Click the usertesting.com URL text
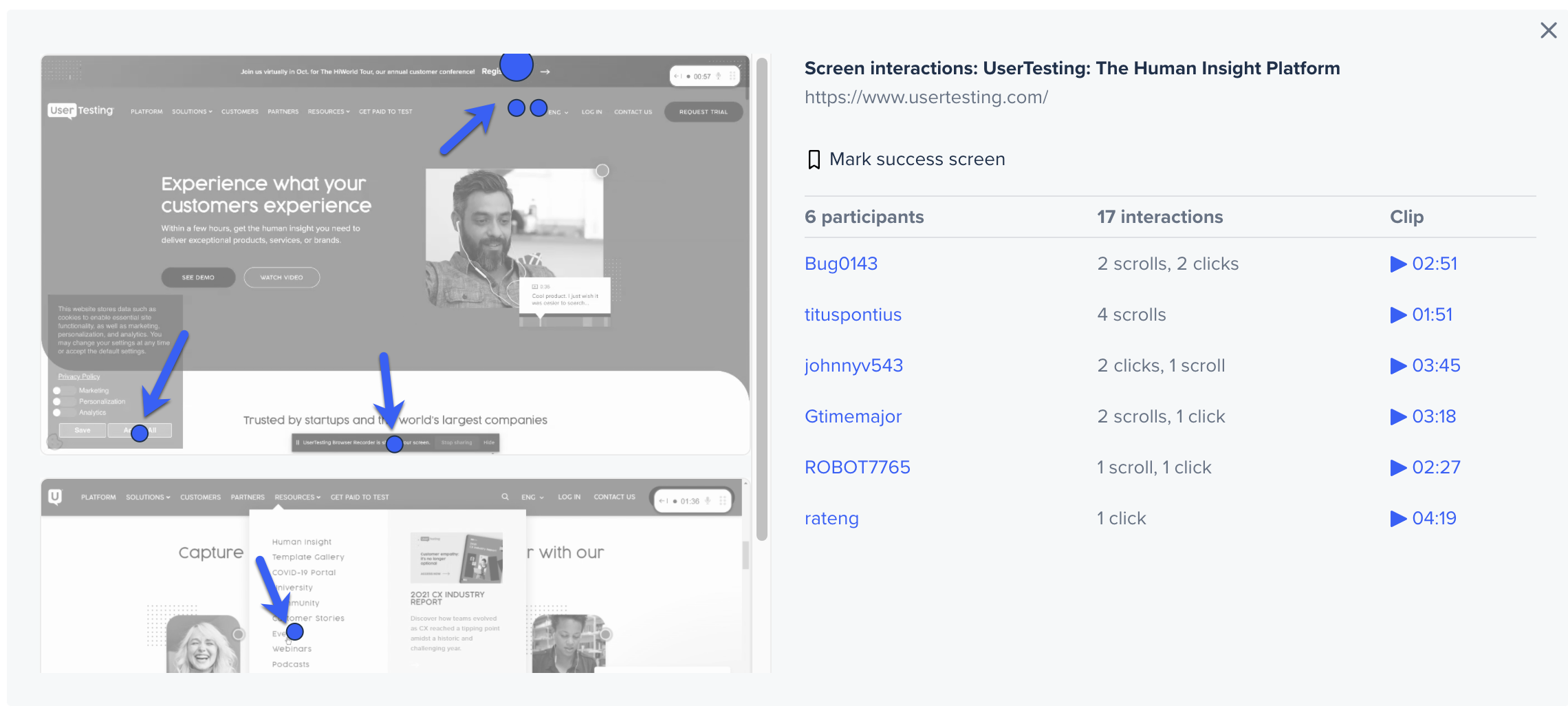1568x717 pixels. 926,97
